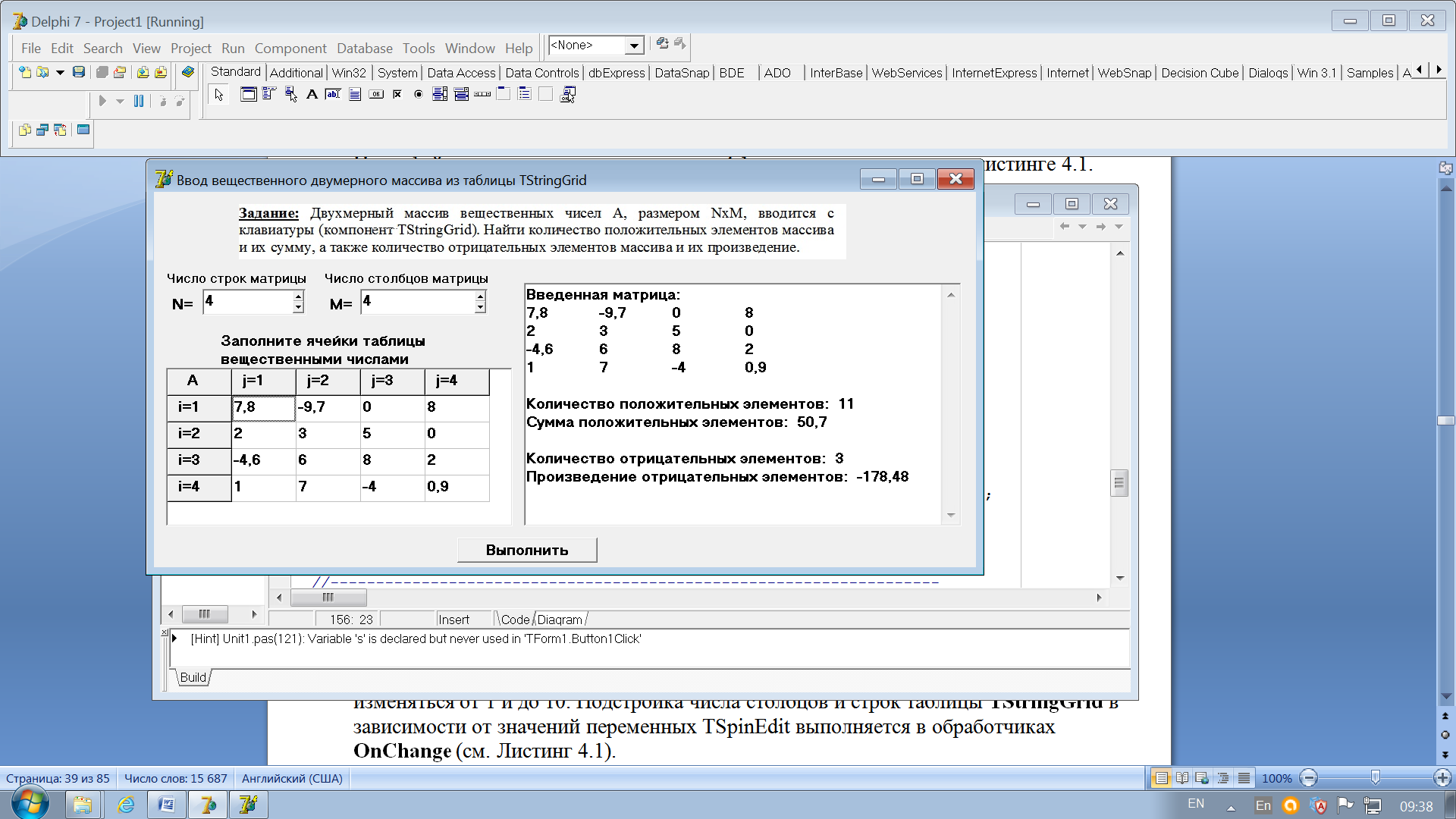The height and width of the screenshot is (819, 1456).
Task: Pick the MainMenu component from the palette
Action: [268, 94]
